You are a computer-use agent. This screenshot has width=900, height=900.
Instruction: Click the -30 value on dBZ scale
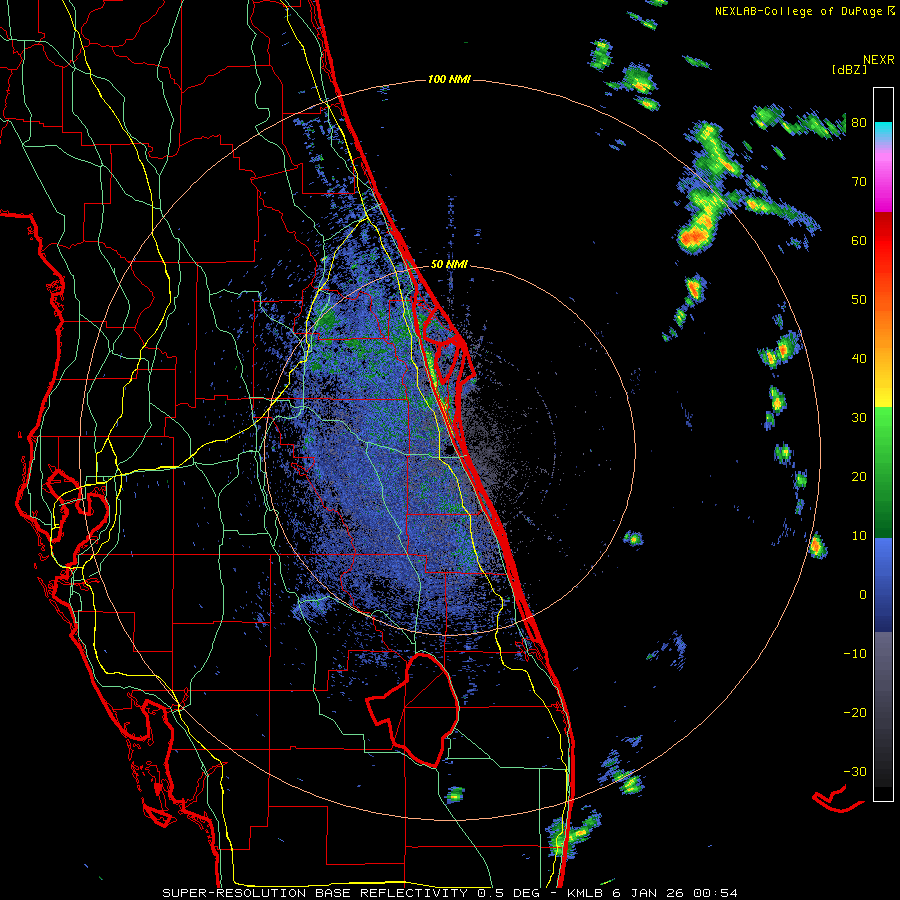point(855,771)
